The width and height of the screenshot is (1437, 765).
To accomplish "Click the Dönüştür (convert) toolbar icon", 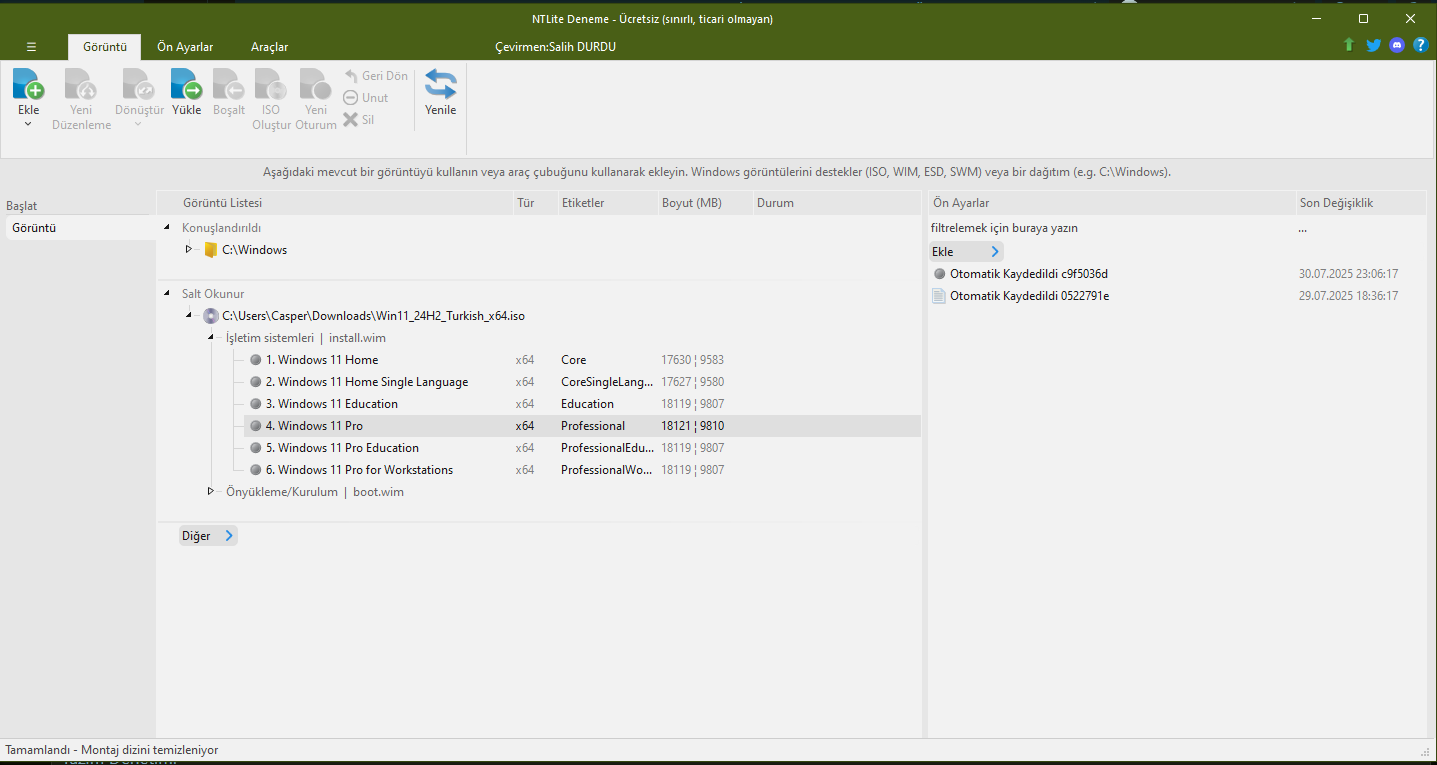I will (x=138, y=84).
